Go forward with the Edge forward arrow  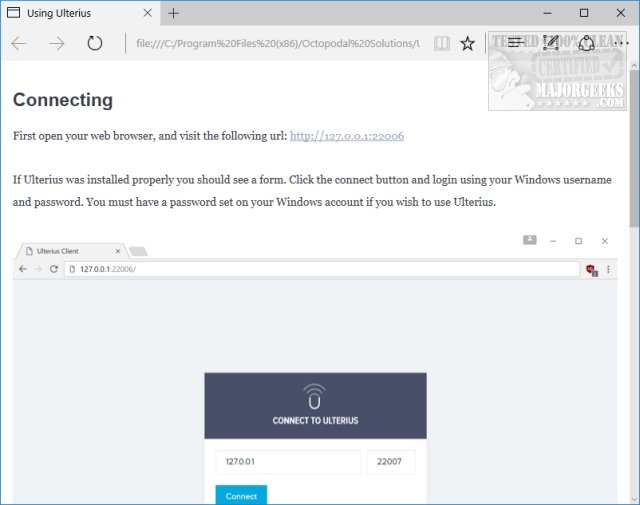pos(57,43)
